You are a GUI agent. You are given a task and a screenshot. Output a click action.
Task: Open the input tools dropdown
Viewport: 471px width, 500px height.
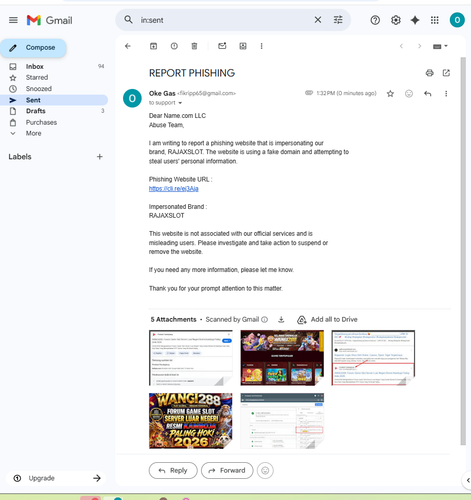440,46
